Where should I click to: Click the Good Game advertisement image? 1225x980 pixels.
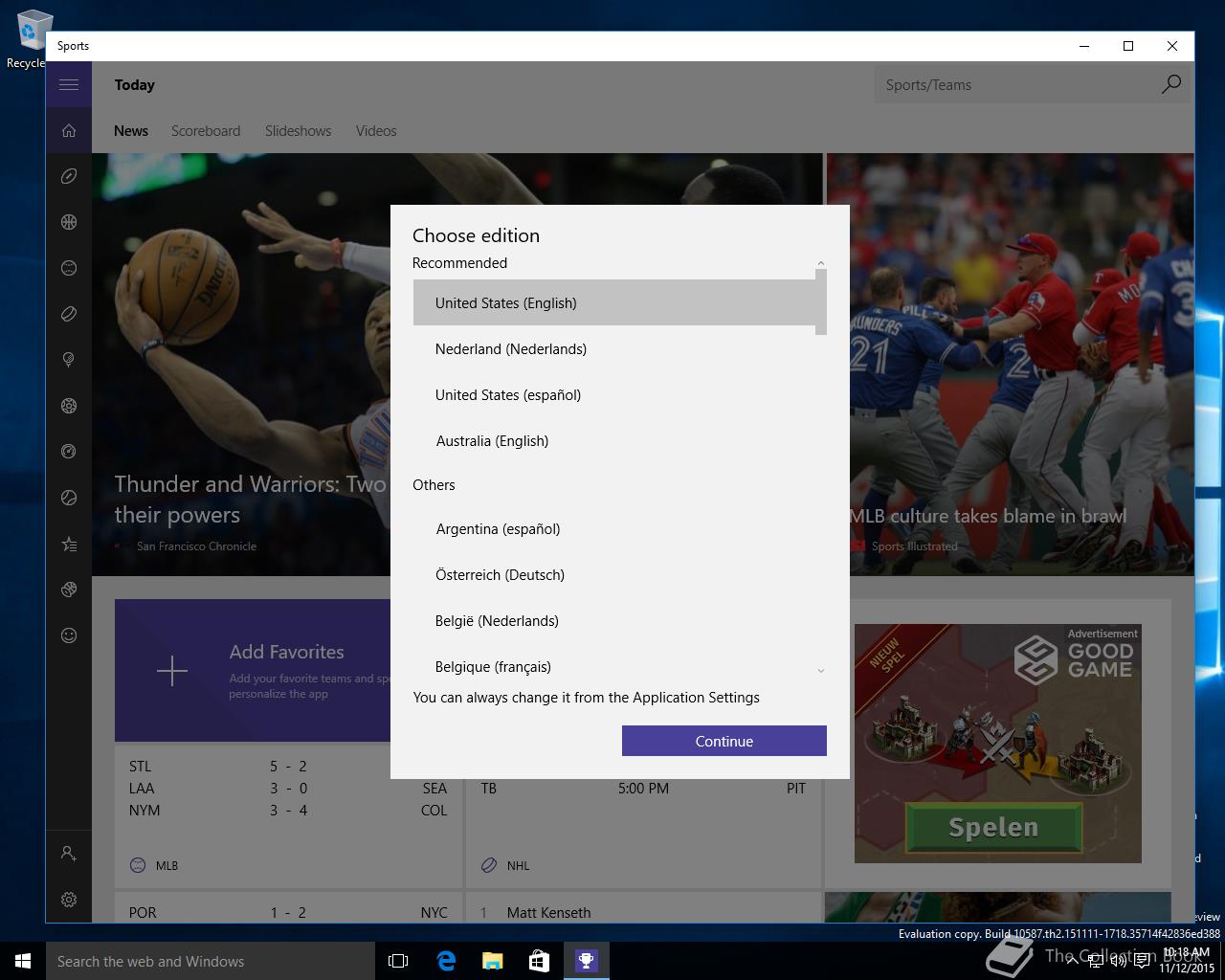[997, 744]
